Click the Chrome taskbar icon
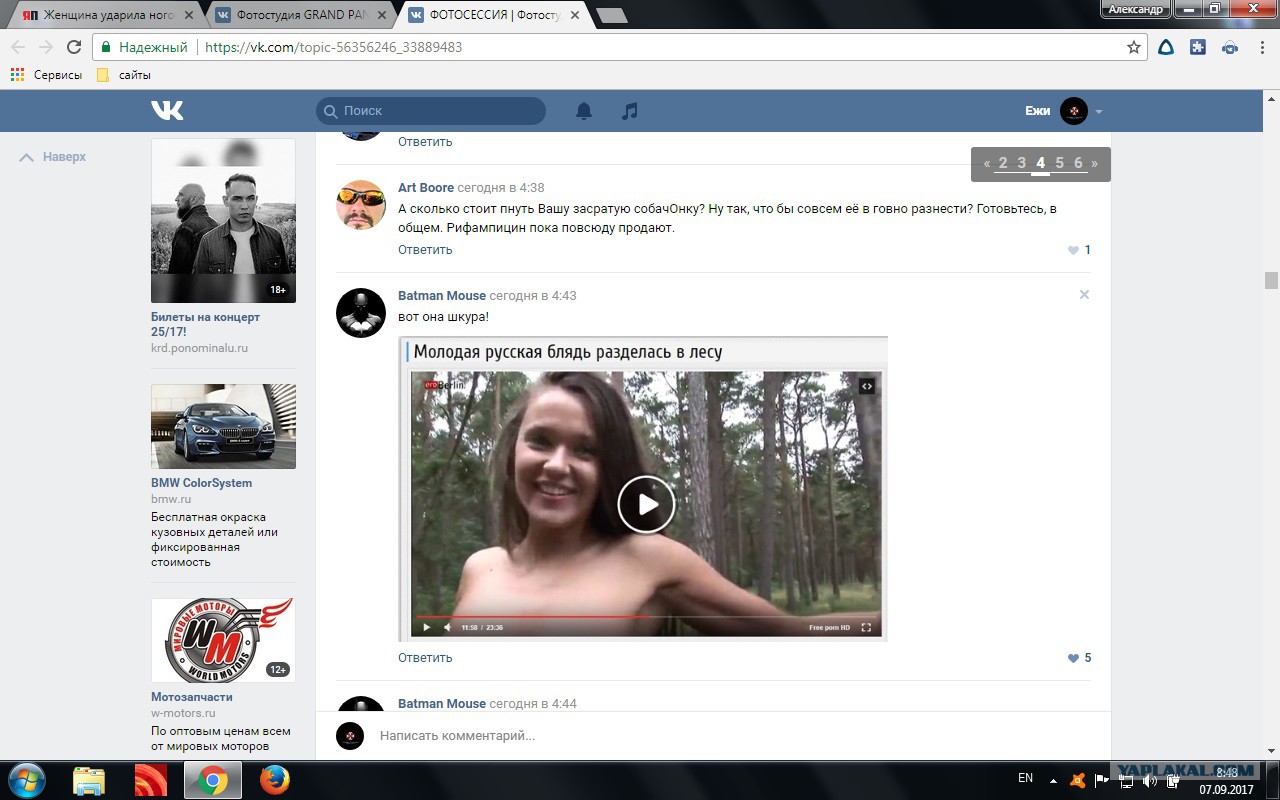 (x=212, y=781)
